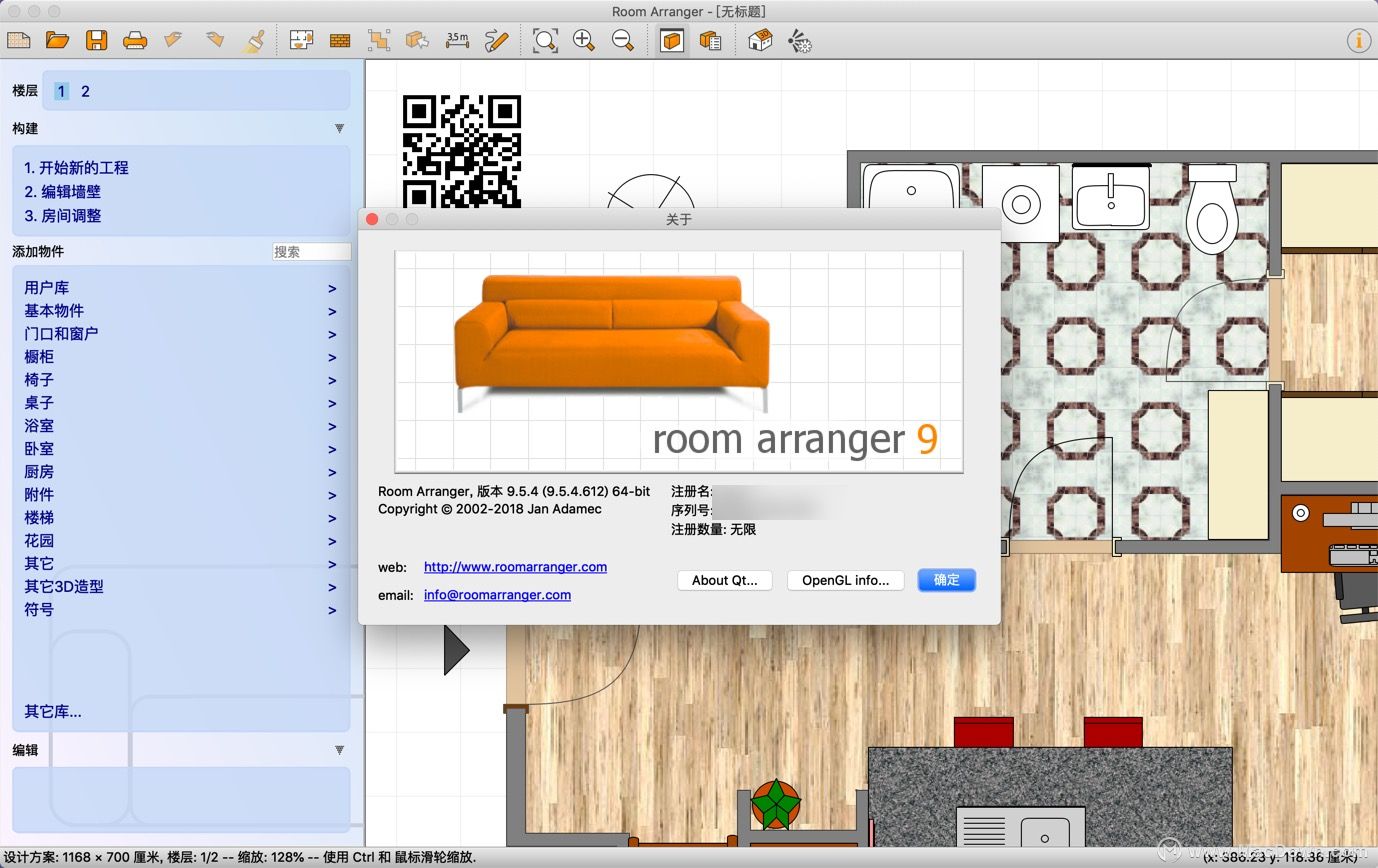Click the 搜索 object search field
This screenshot has width=1378, height=868.
311,251
